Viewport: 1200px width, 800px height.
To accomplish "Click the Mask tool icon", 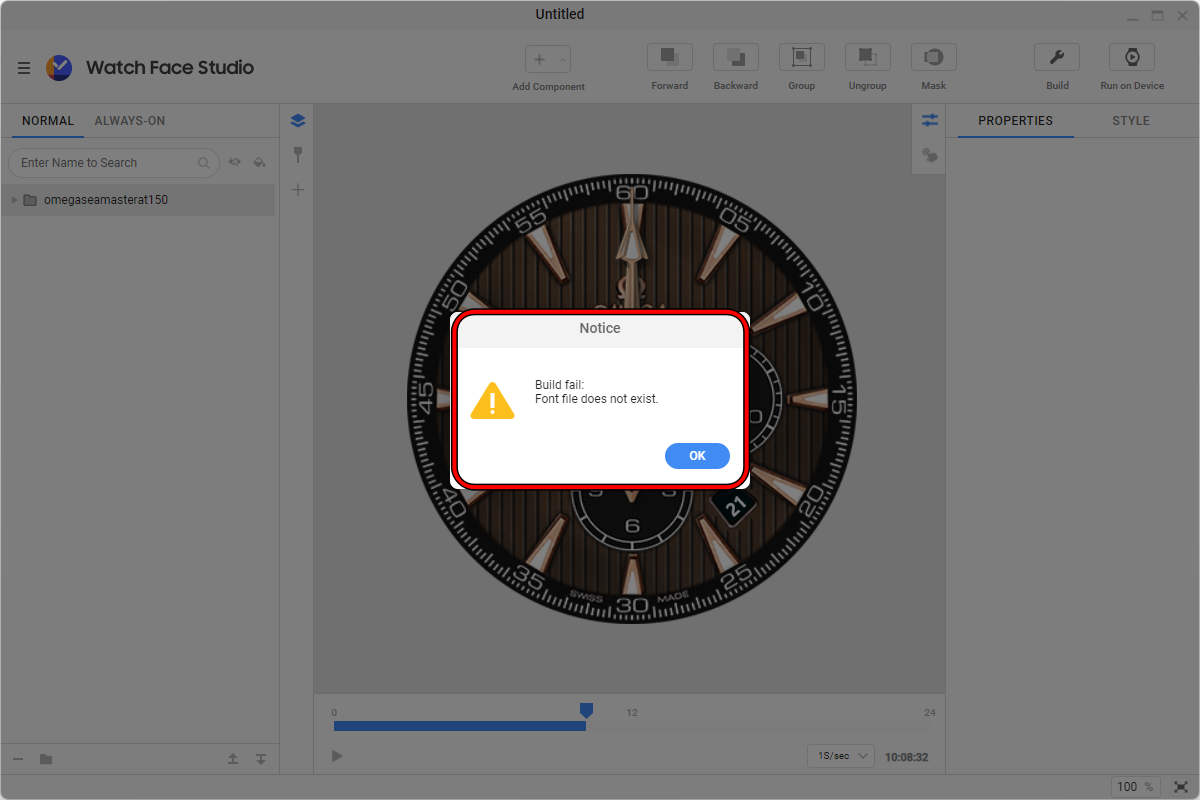I will click(x=934, y=57).
